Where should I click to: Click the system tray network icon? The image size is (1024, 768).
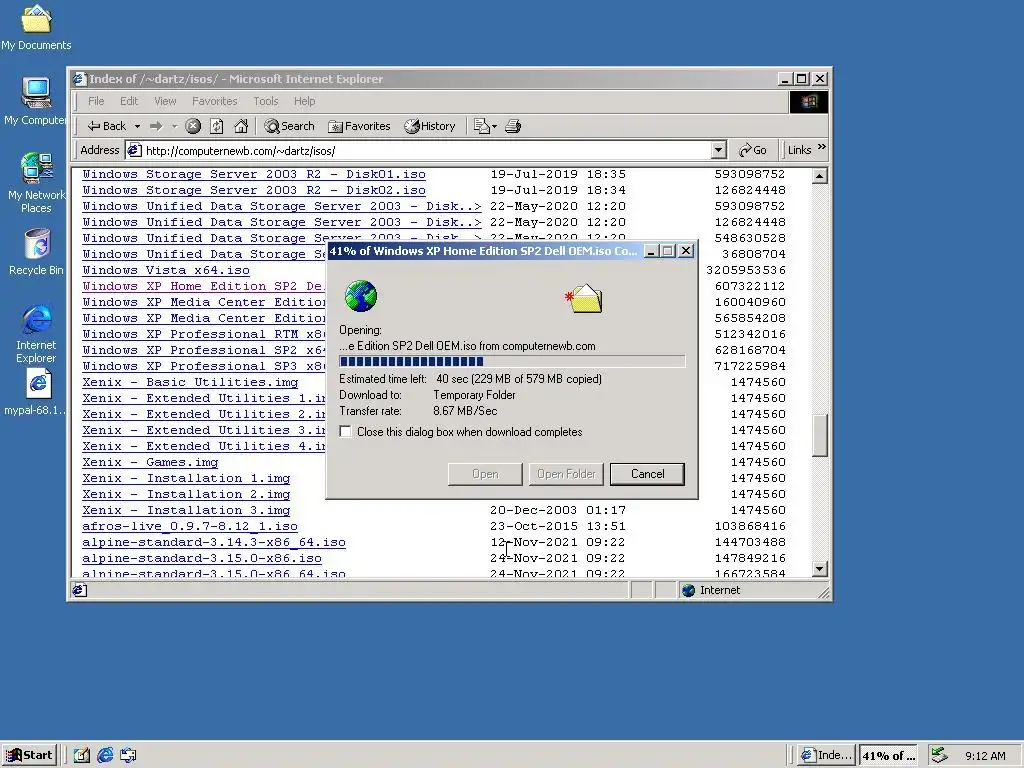point(939,755)
